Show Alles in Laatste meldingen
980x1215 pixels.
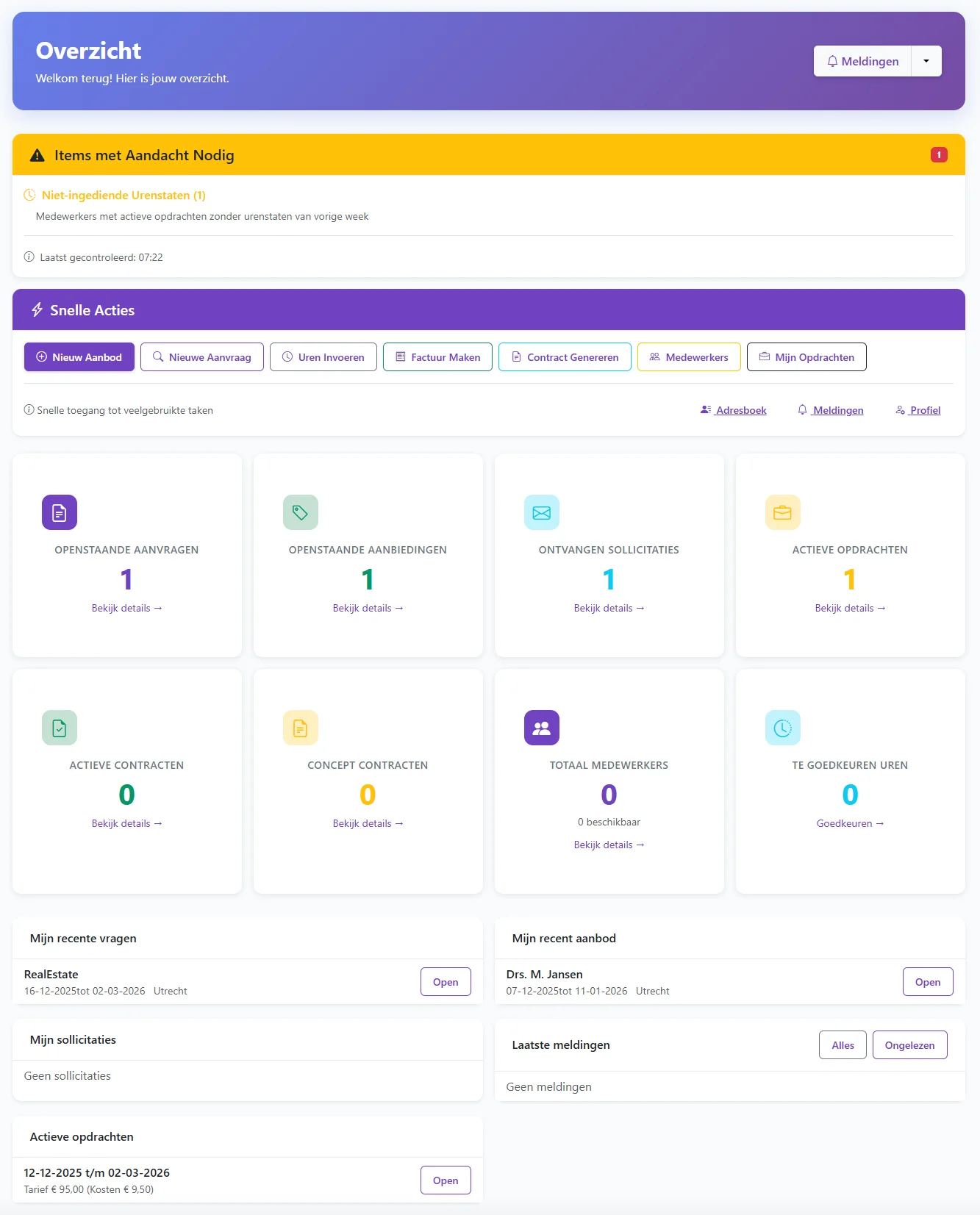click(x=843, y=1045)
